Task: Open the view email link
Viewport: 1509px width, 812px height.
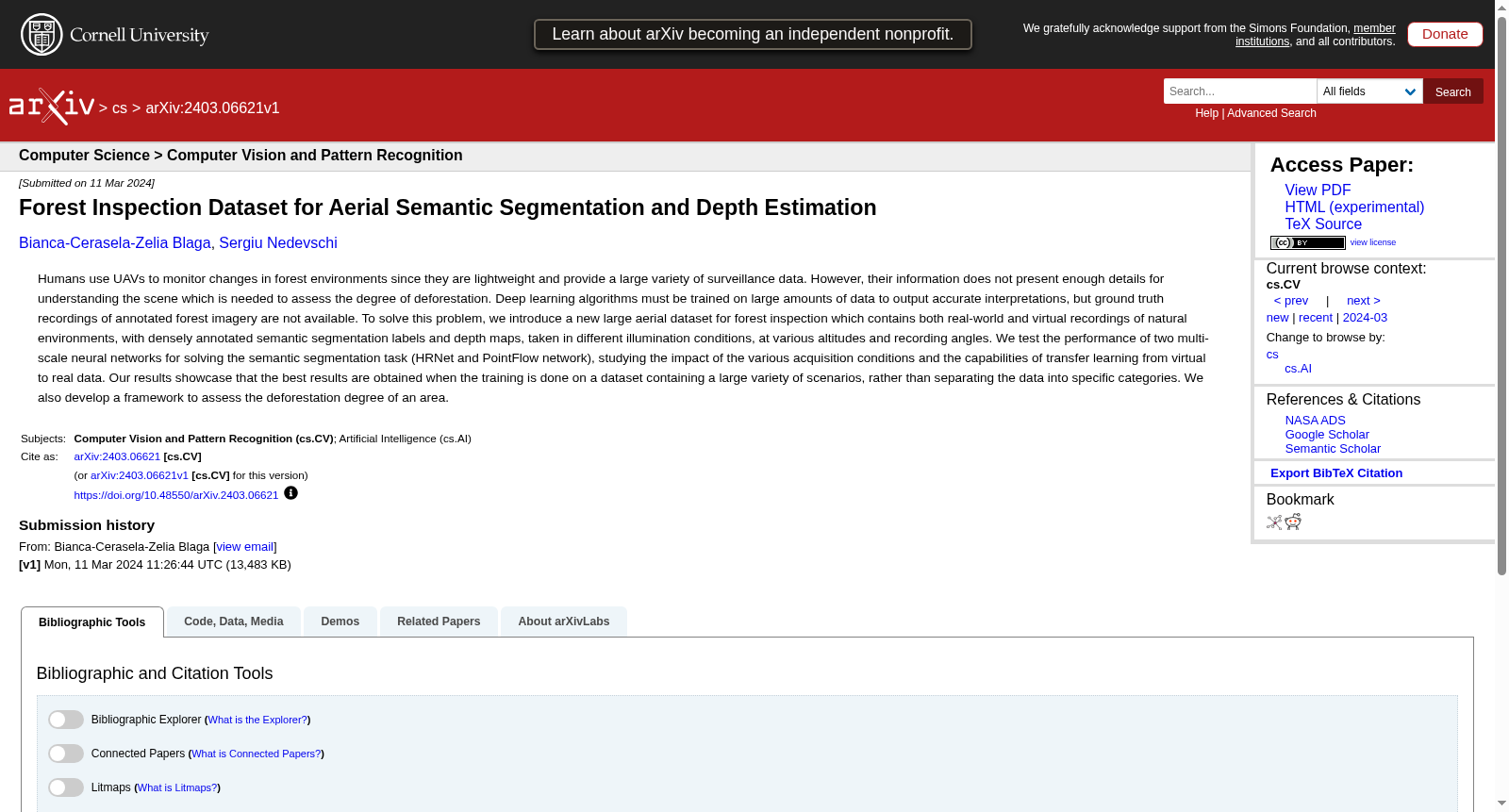Action: (245, 547)
